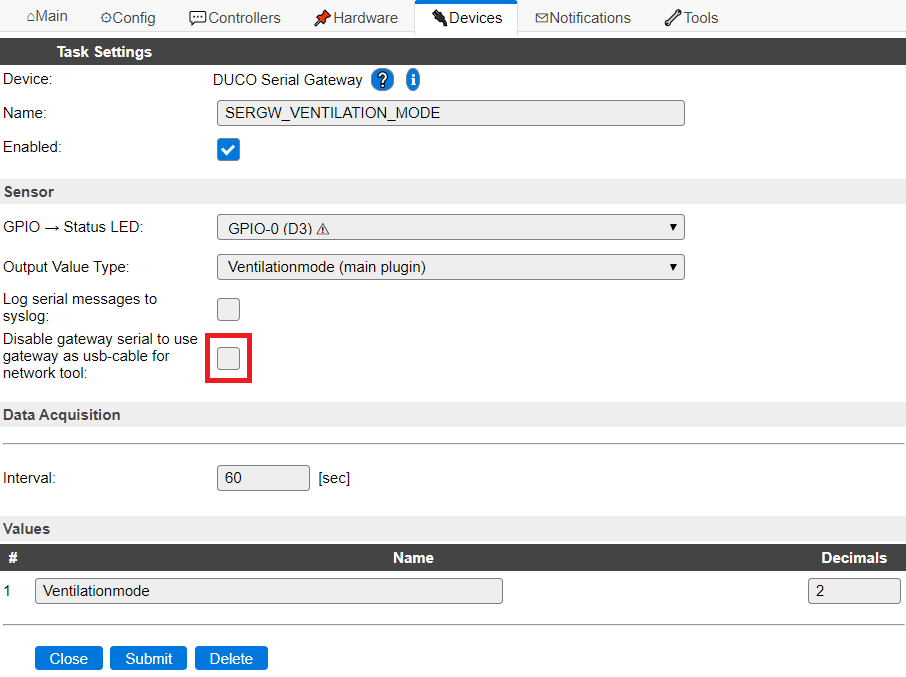The height and width of the screenshot is (677, 906).
Task: Go to the Controllers tab
Action: pyautogui.click(x=235, y=18)
